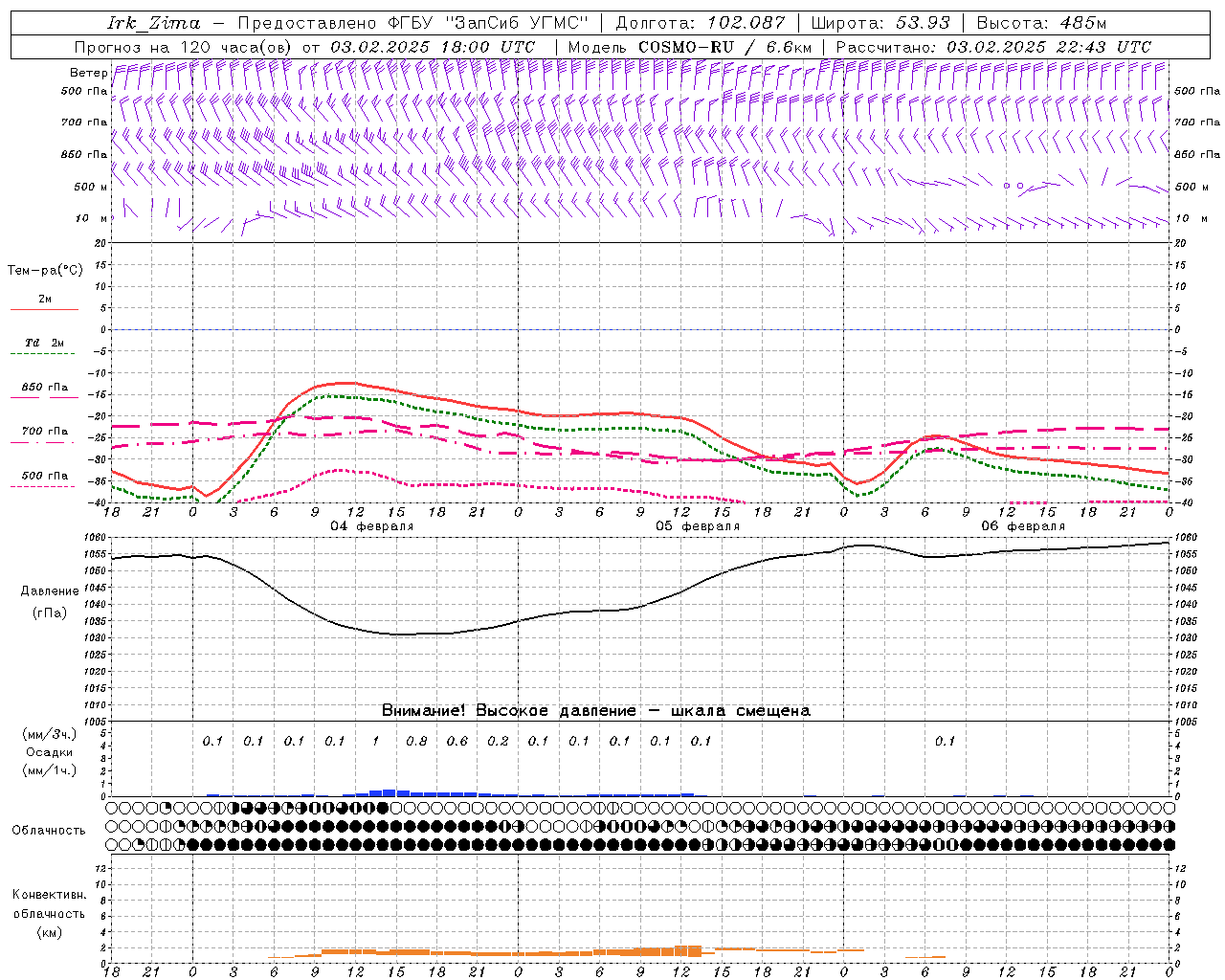Select the "Осадки" precipitation label

pos(50,752)
